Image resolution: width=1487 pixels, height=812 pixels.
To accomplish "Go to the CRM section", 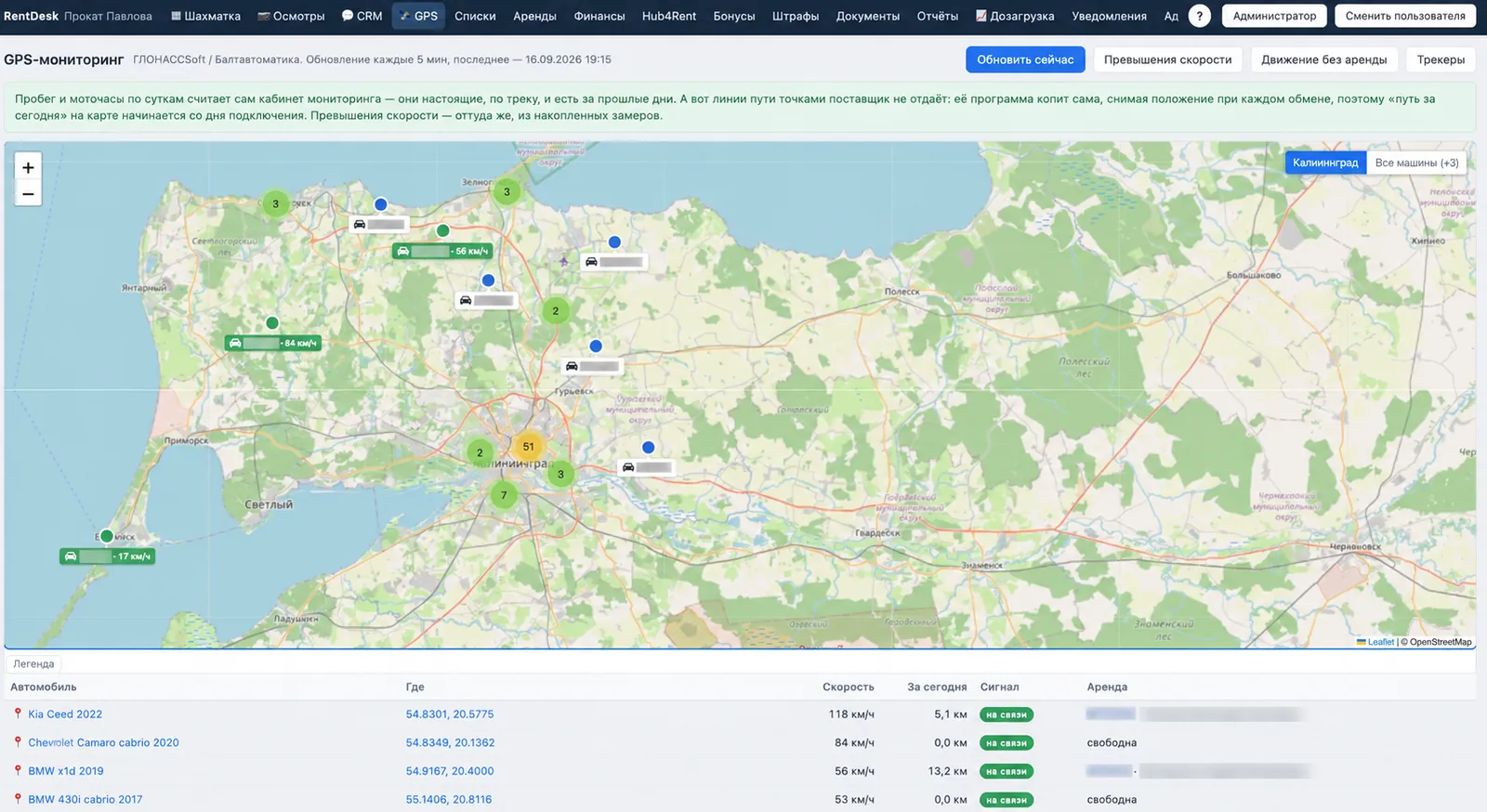I will click(x=362, y=16).
